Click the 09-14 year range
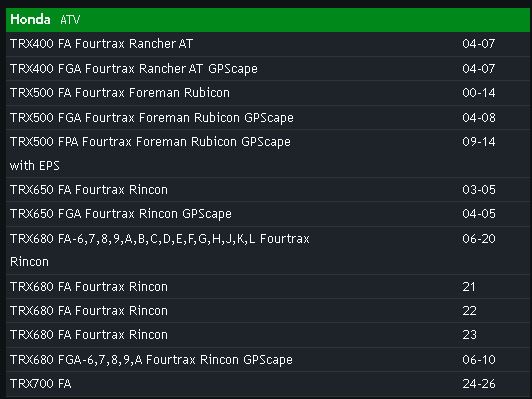 479,142
